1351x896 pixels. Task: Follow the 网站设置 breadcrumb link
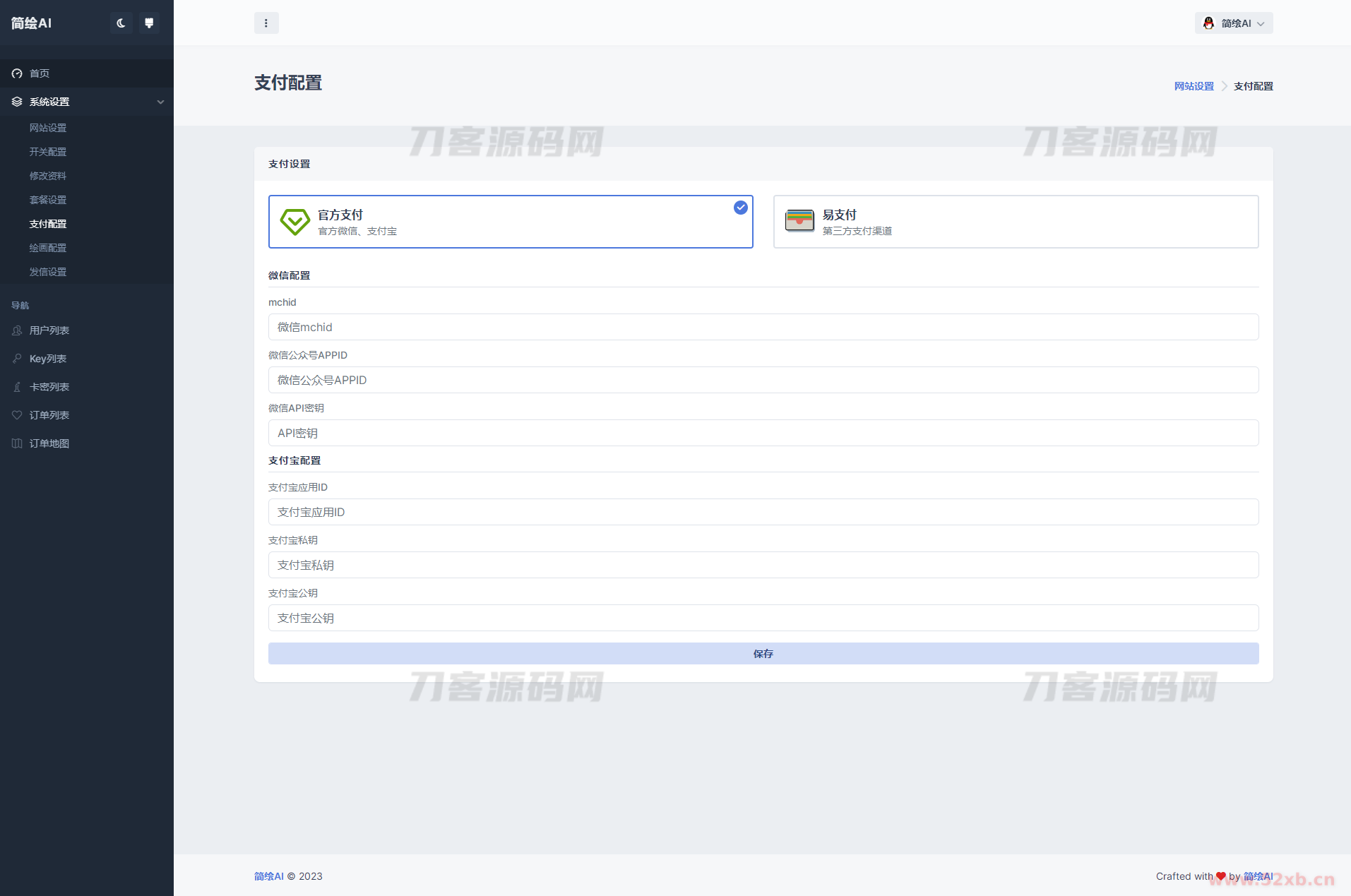(x=1194, y=86)
